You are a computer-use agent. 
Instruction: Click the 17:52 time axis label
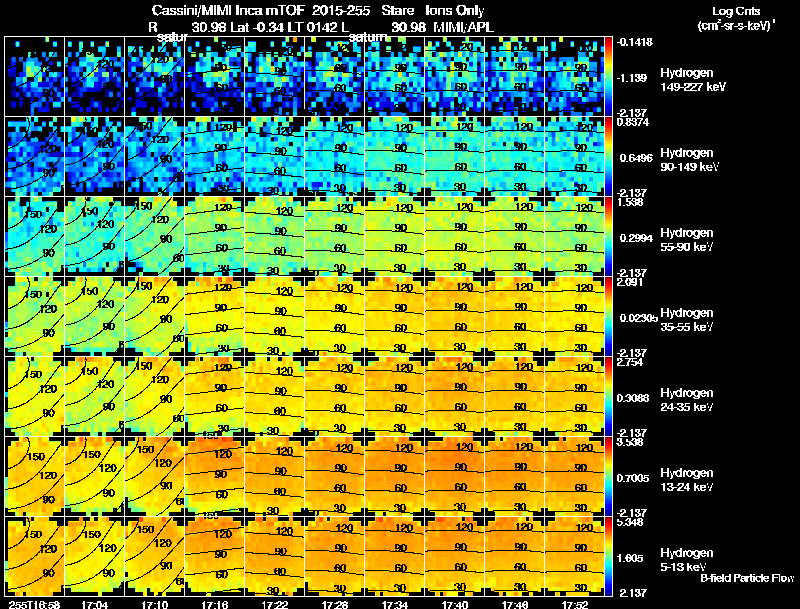click(575, 604)
